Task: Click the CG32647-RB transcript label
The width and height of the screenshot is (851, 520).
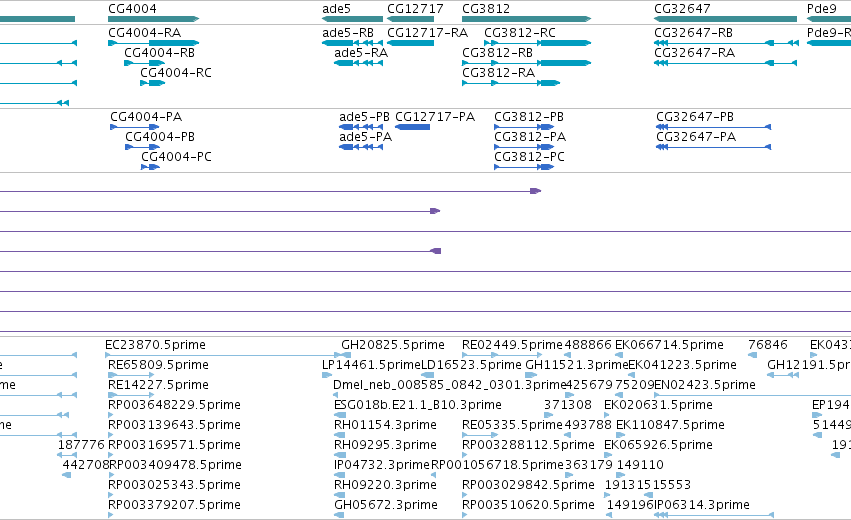Action: [x=693, y=33]
